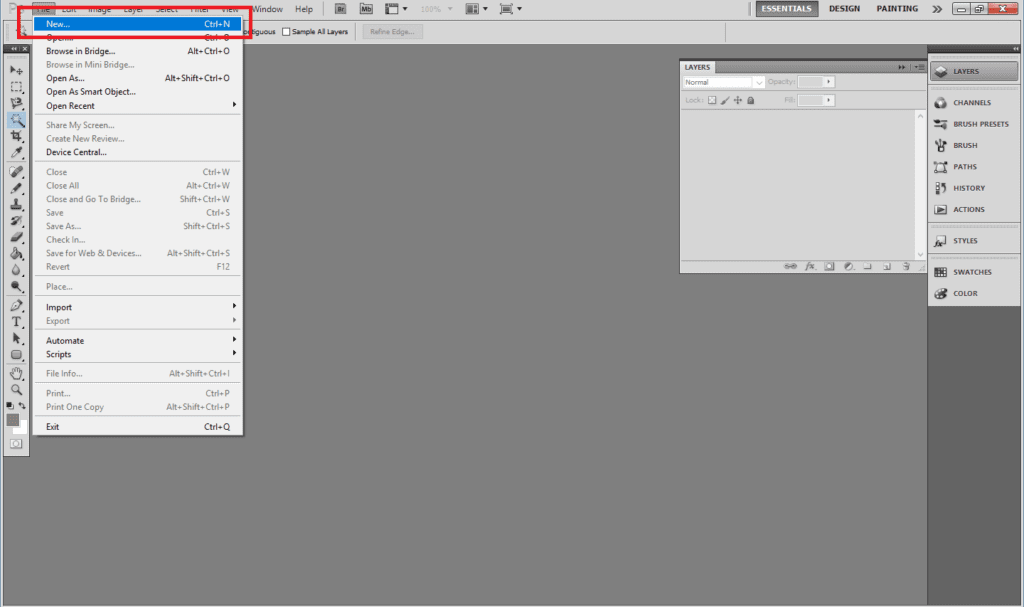Select the Crop tool in the toolbox
Screen dimensions: 1024x607
(16, 136)
